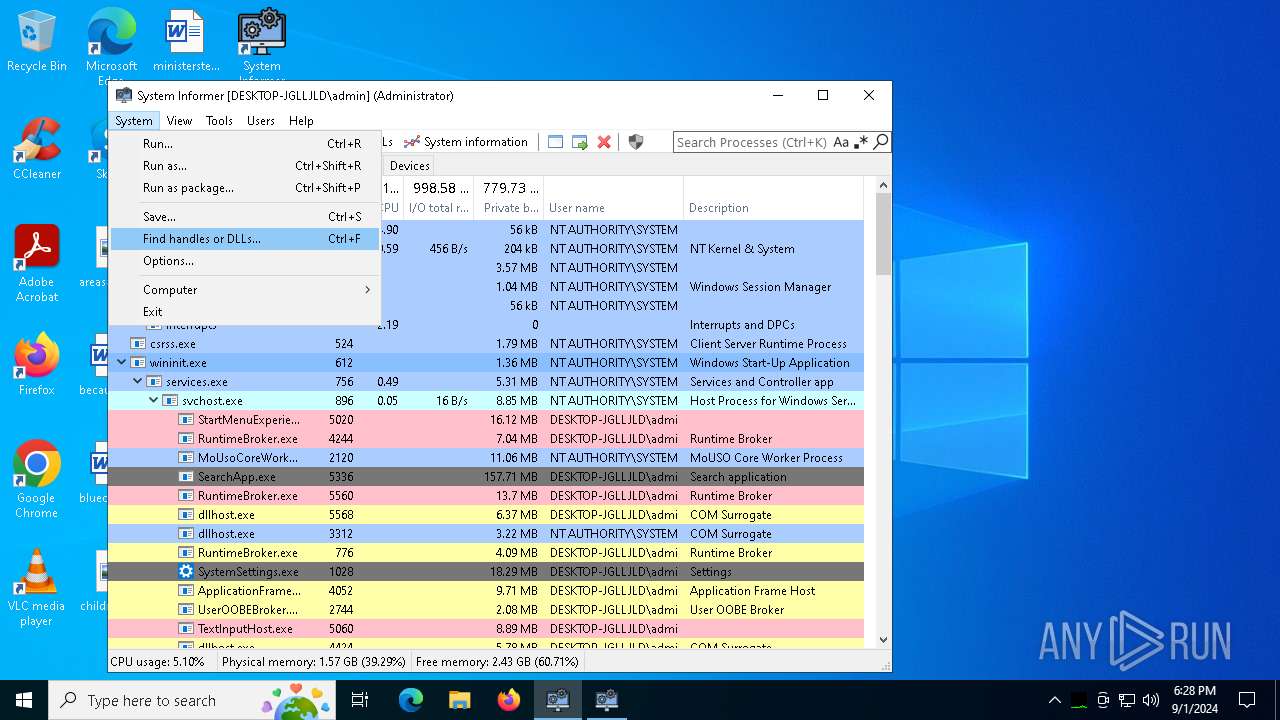The height and width of the screenshot is (720, 1280).
Task: Open File Explorer from taskbar
Action: click(459, 700)
